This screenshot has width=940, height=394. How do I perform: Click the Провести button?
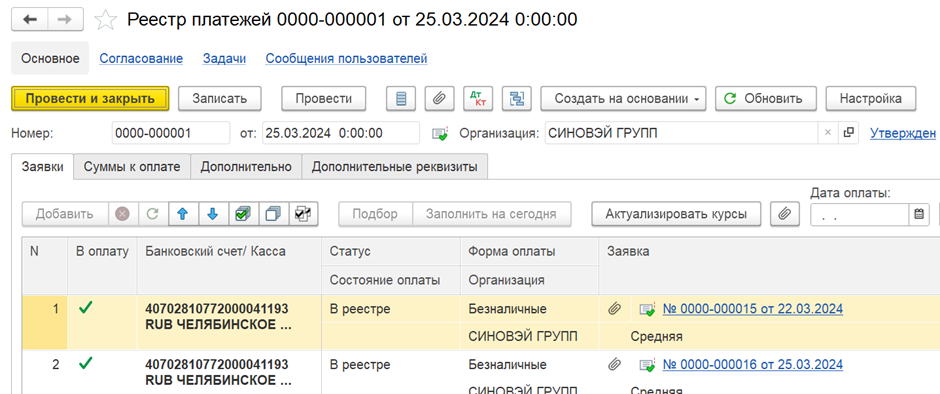pos(324,99)
